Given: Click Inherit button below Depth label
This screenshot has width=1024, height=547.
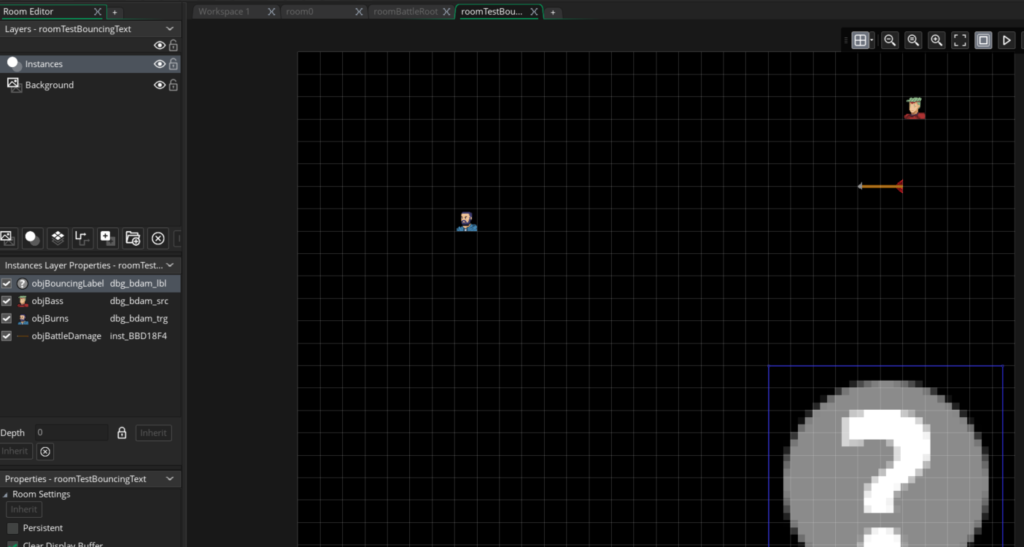Looking at the screenshot, I should [x=15, y=451].
